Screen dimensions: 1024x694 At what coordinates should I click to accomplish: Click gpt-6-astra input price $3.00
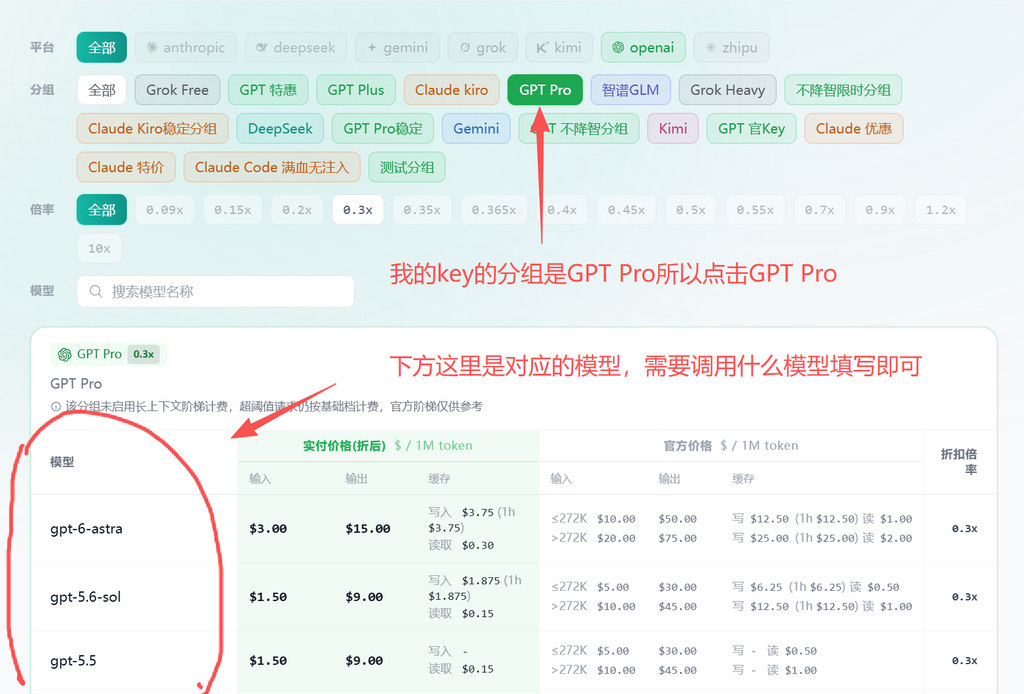268,529
